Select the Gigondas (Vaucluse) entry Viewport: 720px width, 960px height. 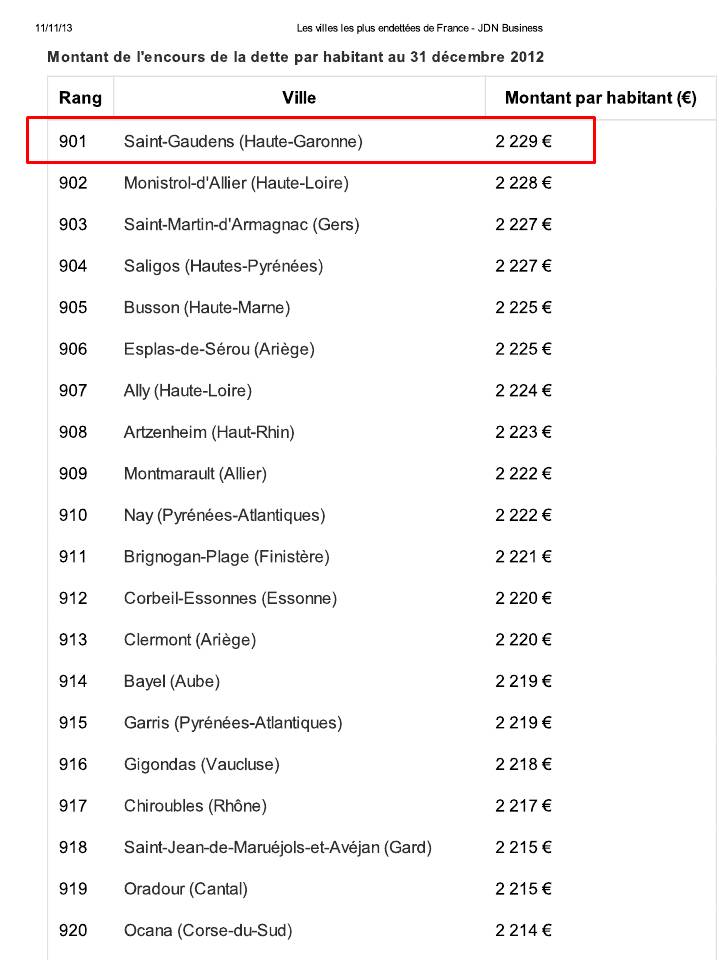click(x=201, y=764)
